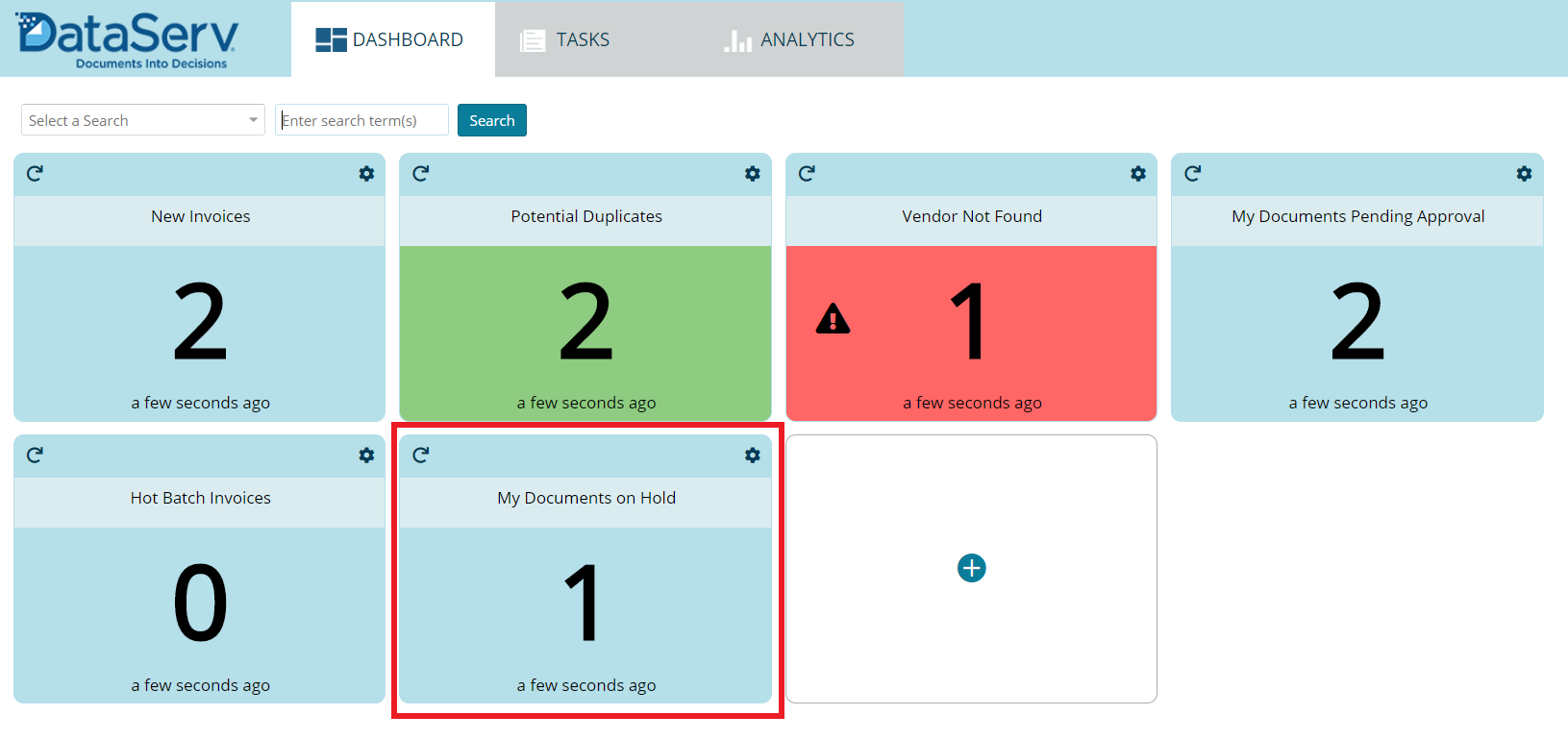1568x740 pixels.
Task: Focus the Enter search term(s) field
Action: pyautogui.click(x=361, y=120)
